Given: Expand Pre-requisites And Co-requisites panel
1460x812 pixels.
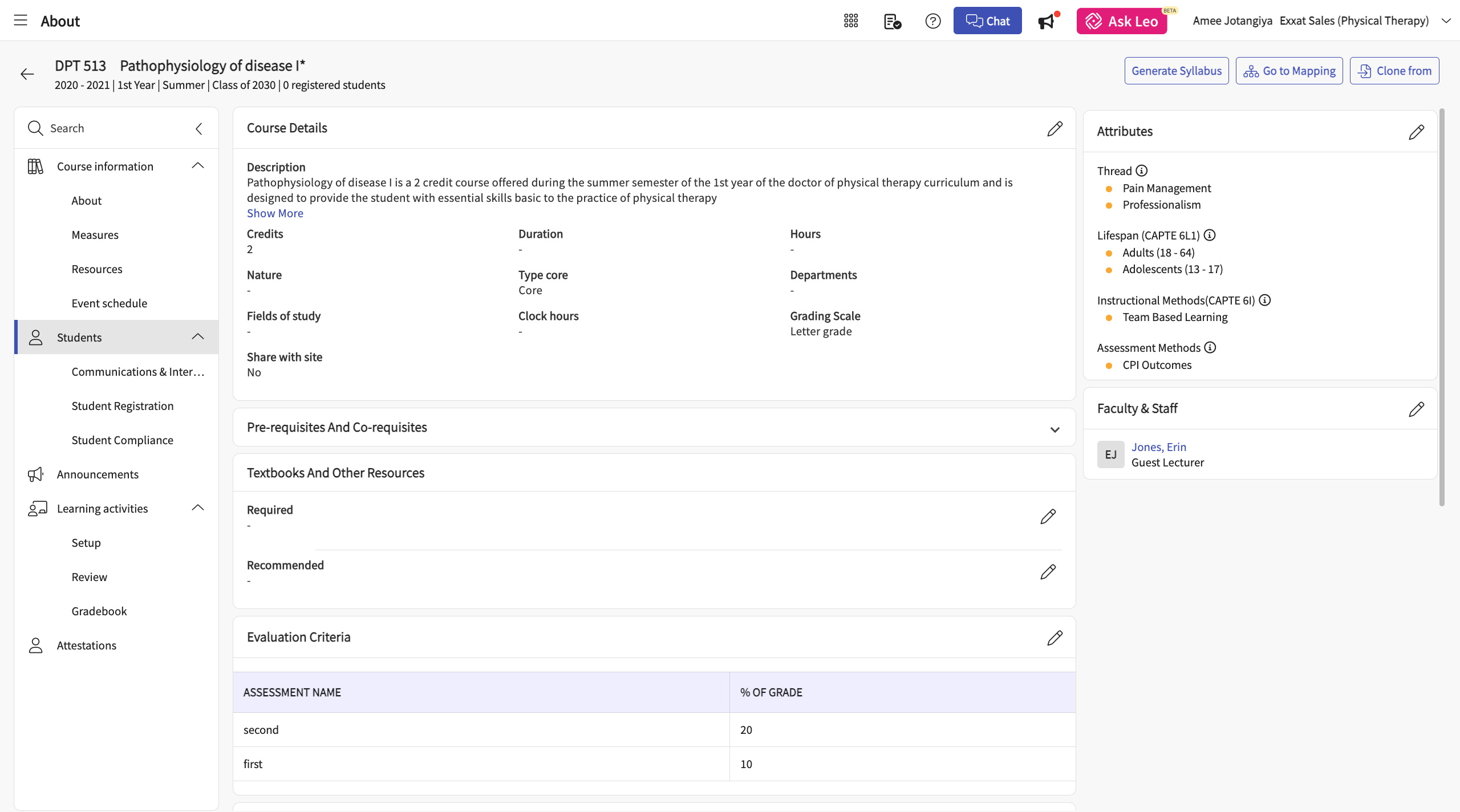Looking at the screenshot, I should [1055, 429].
